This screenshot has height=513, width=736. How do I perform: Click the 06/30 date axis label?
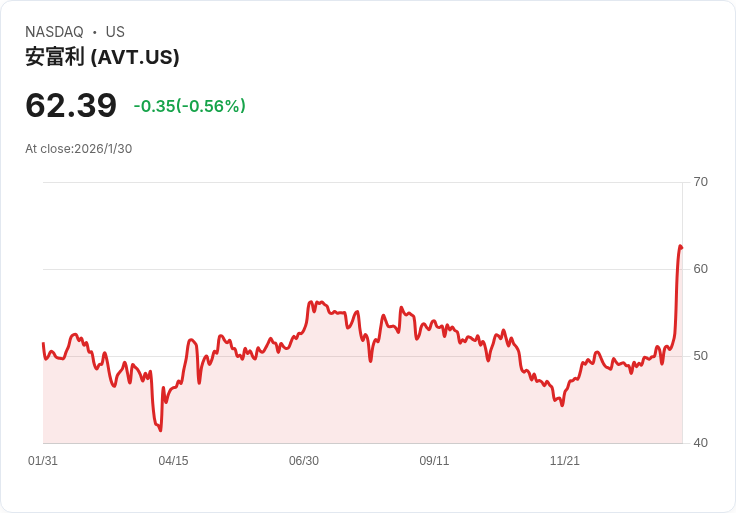304,461
